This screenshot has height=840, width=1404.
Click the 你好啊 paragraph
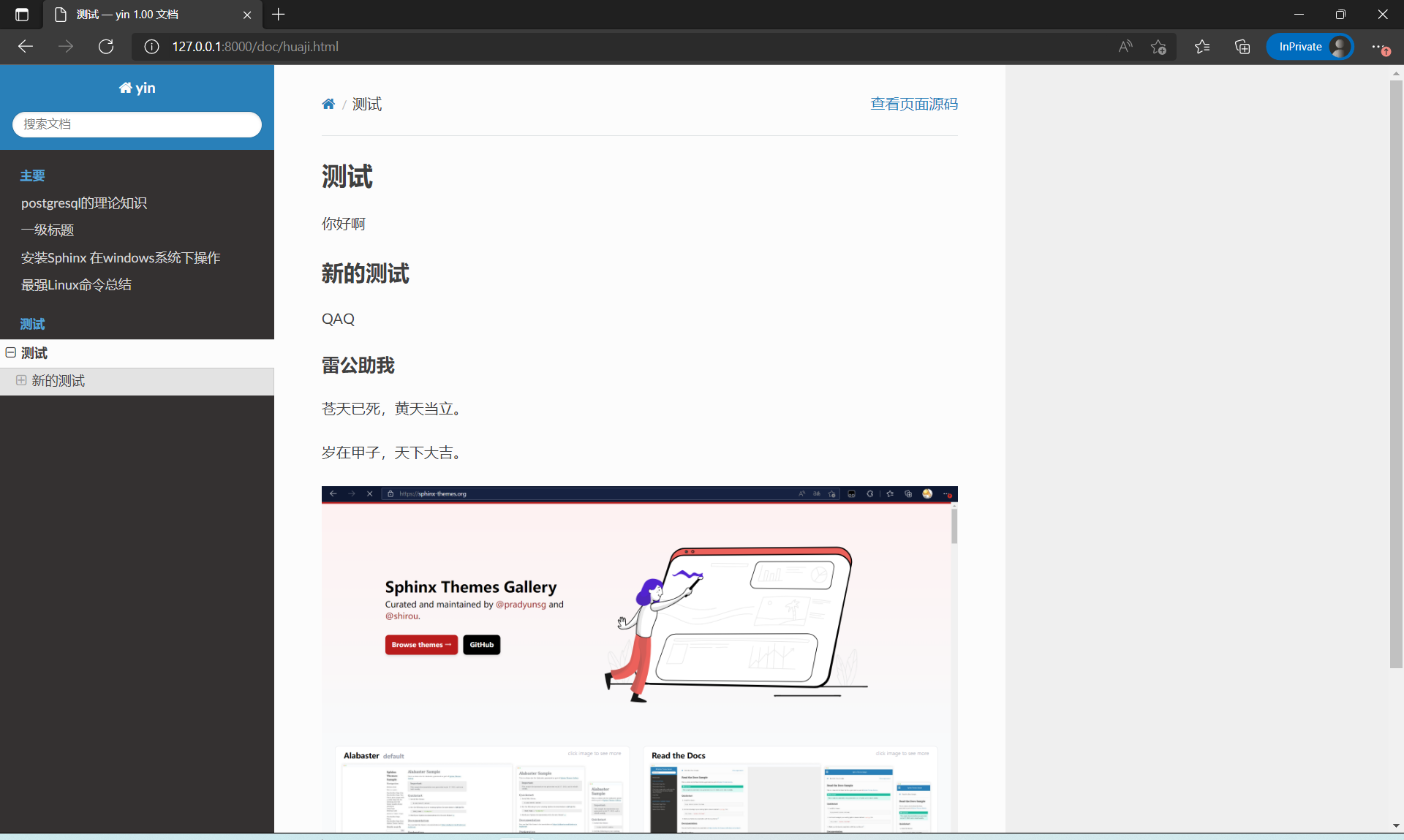[343, 224]
